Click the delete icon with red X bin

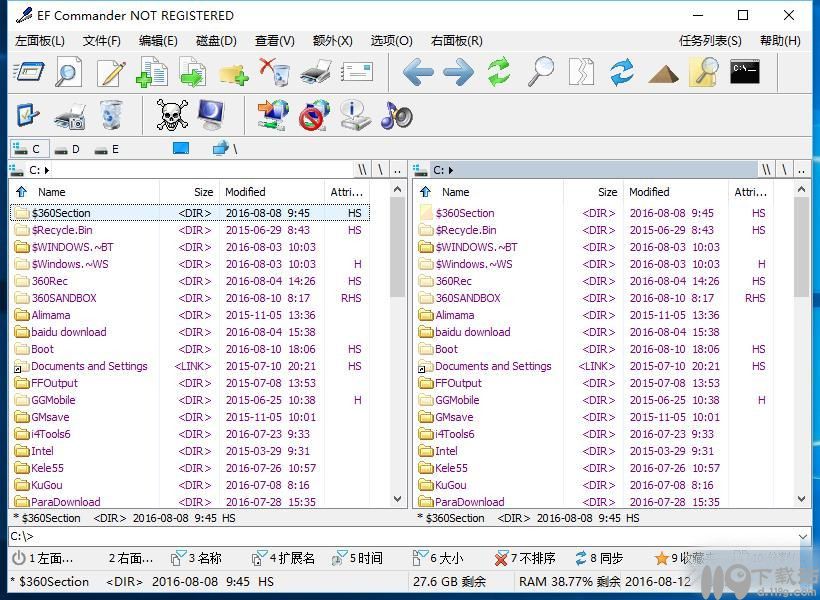(x=274, y=72)
